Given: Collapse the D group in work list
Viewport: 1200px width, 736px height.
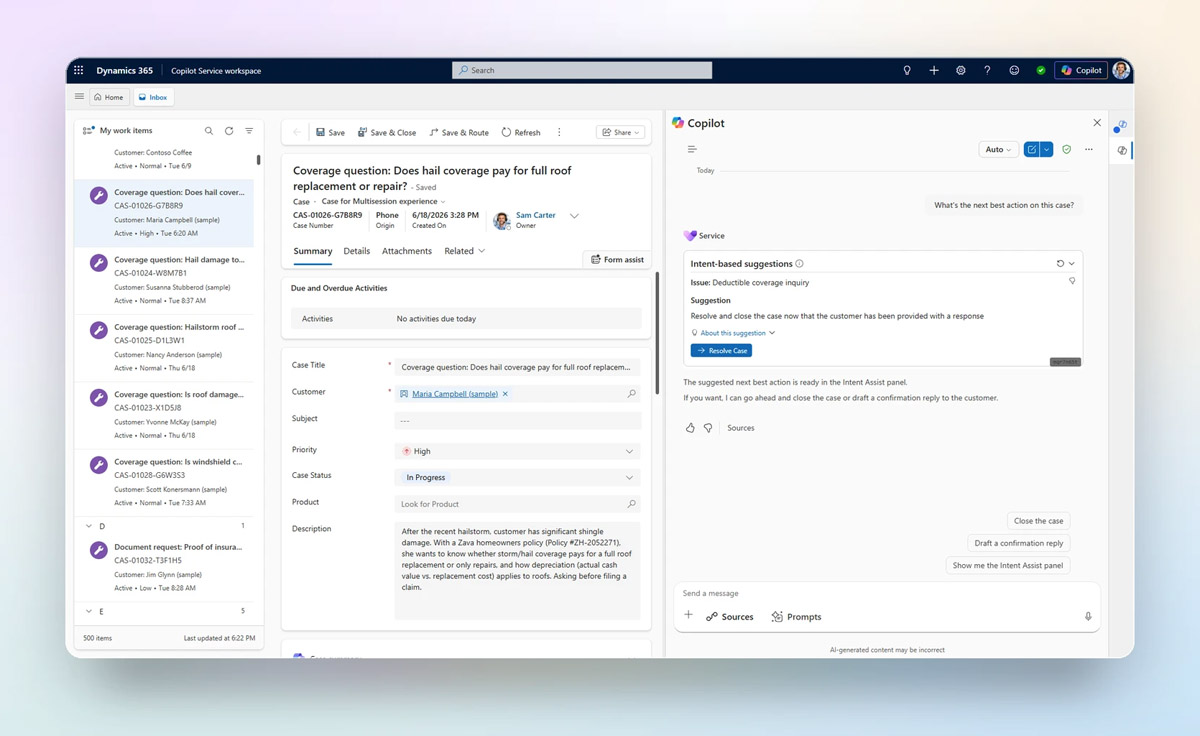Looking at the screenshot, I should pyautogui.click(x=89, y=526).
